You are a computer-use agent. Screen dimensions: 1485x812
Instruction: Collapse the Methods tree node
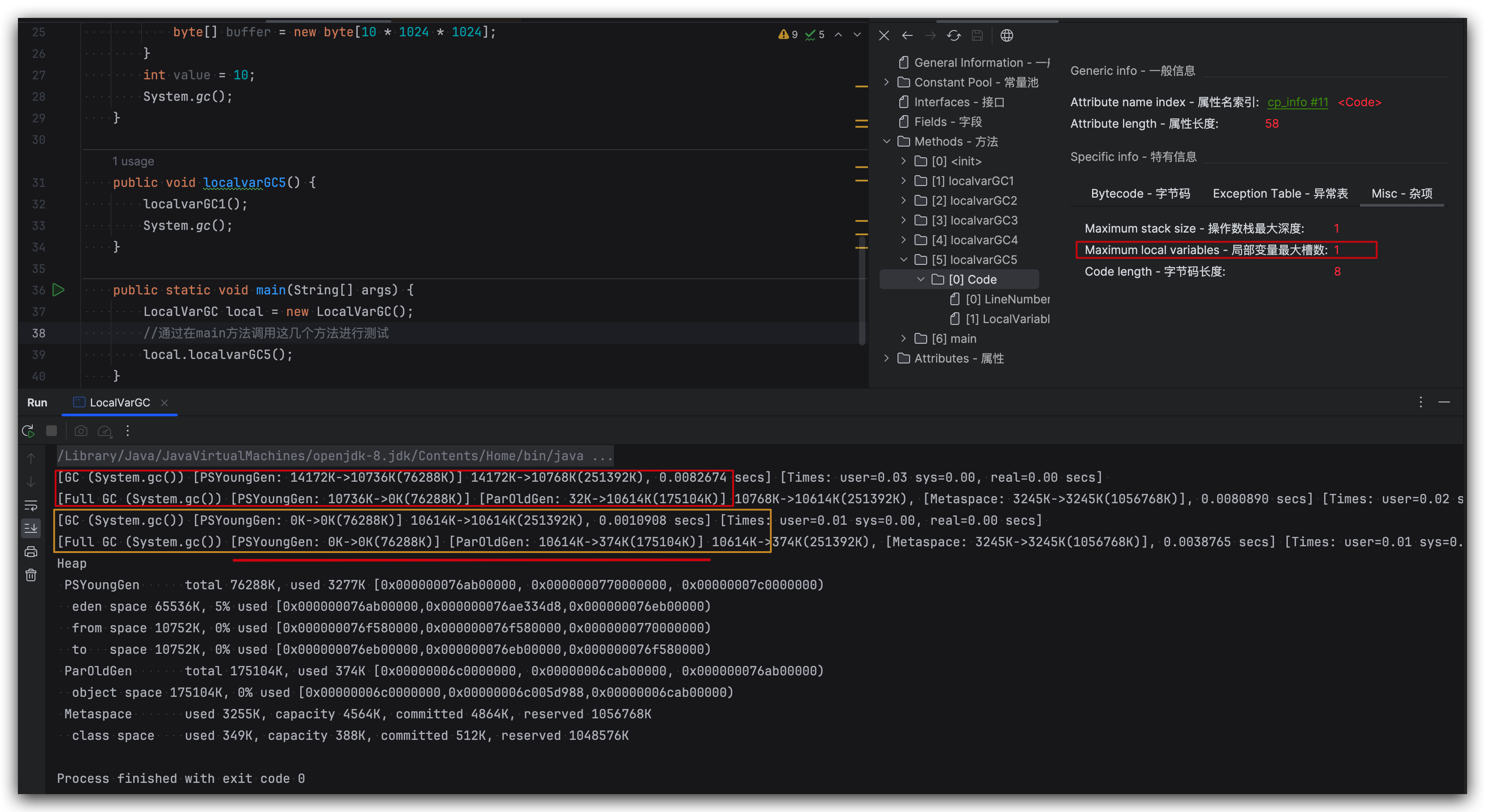click(887, 141)
